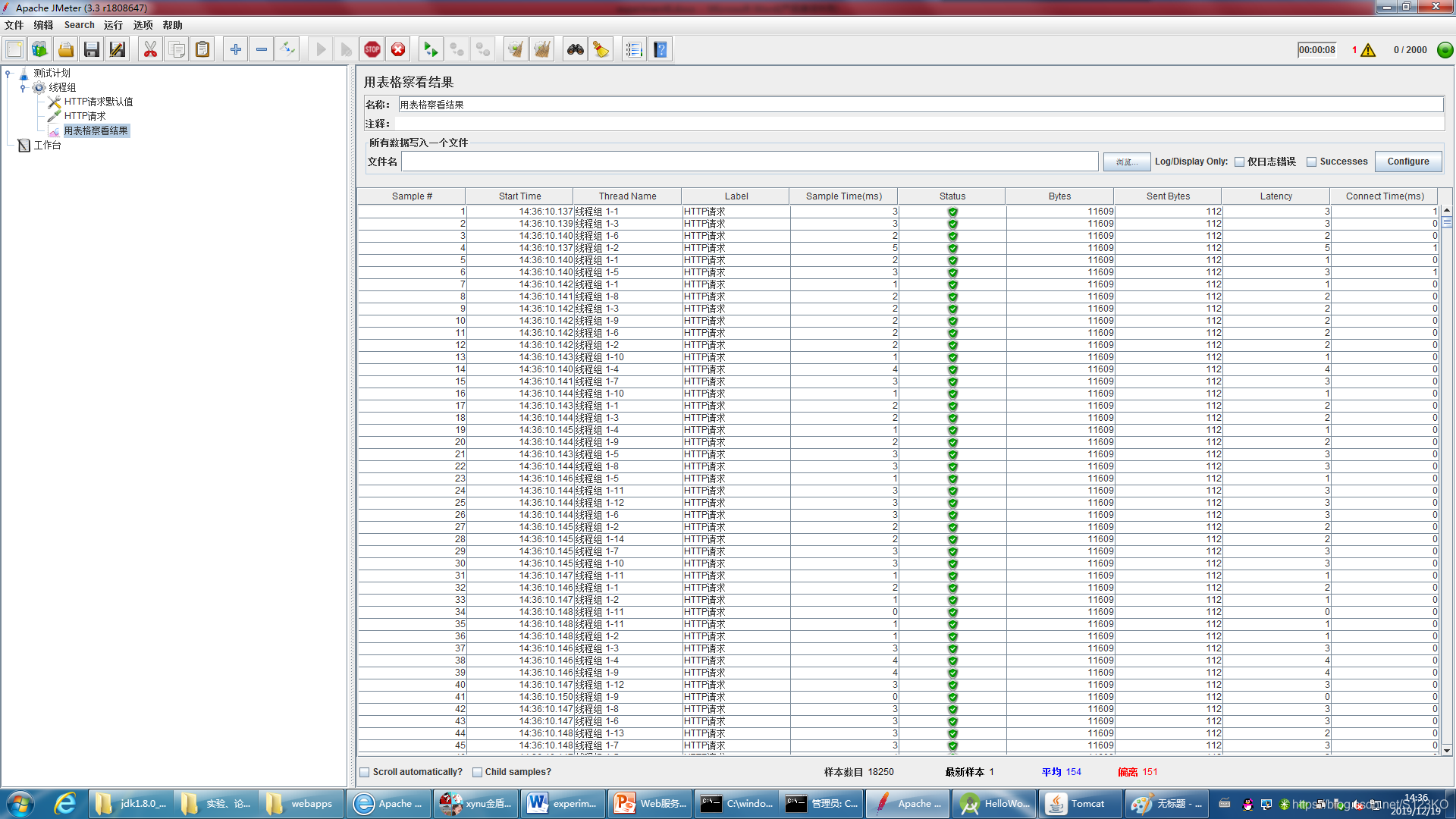Click the Save test plan floppy icon
Screen dimensions: 1456x819
(92, 50)
